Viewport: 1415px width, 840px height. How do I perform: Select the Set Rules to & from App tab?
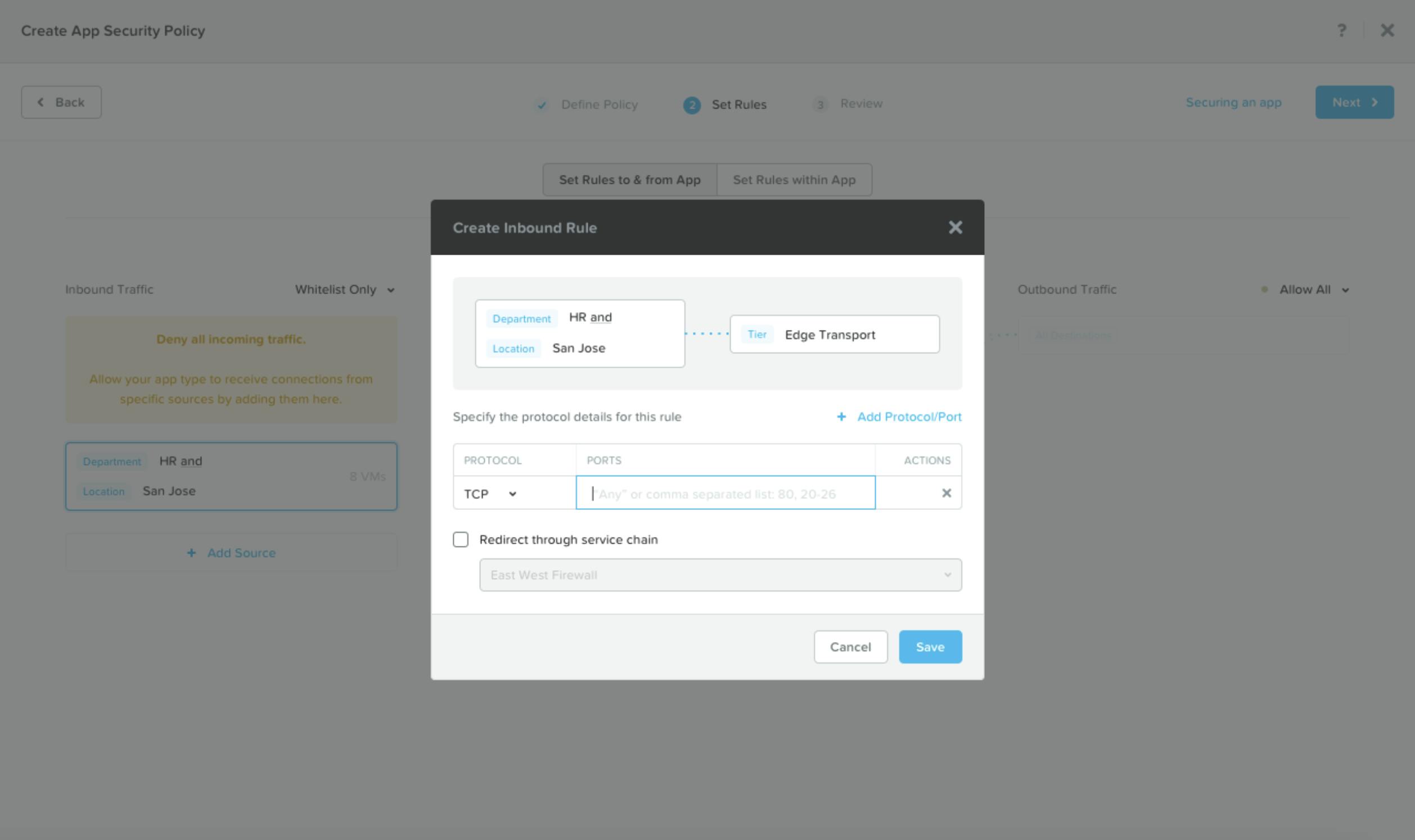tap(629, 179)
